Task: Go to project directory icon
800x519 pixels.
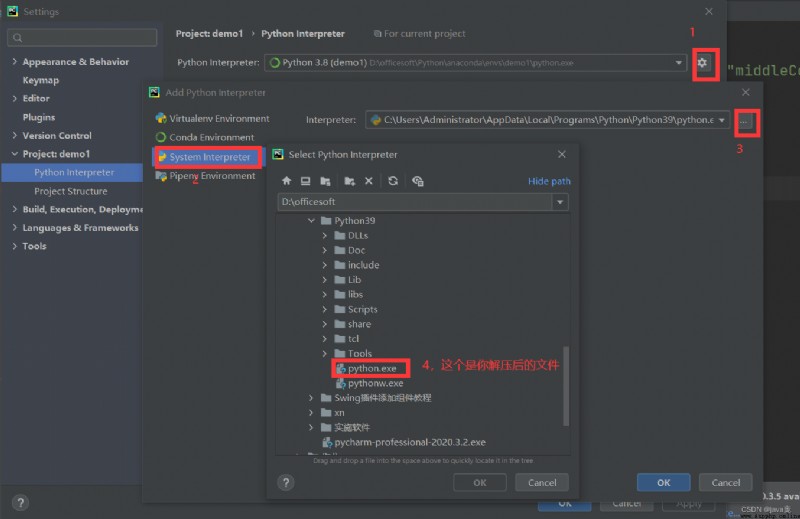Action: point(325,181)
